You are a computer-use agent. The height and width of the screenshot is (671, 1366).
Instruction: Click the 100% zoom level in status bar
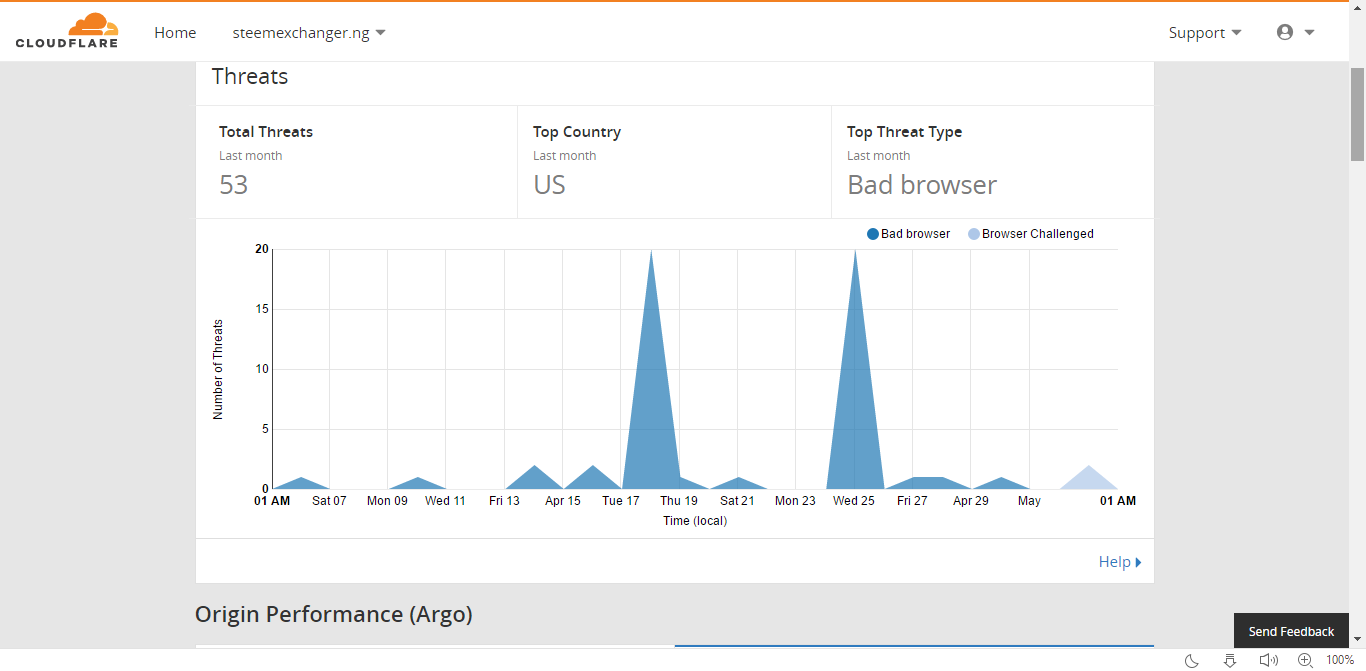pyautogui.click(x=1340, y=660)
